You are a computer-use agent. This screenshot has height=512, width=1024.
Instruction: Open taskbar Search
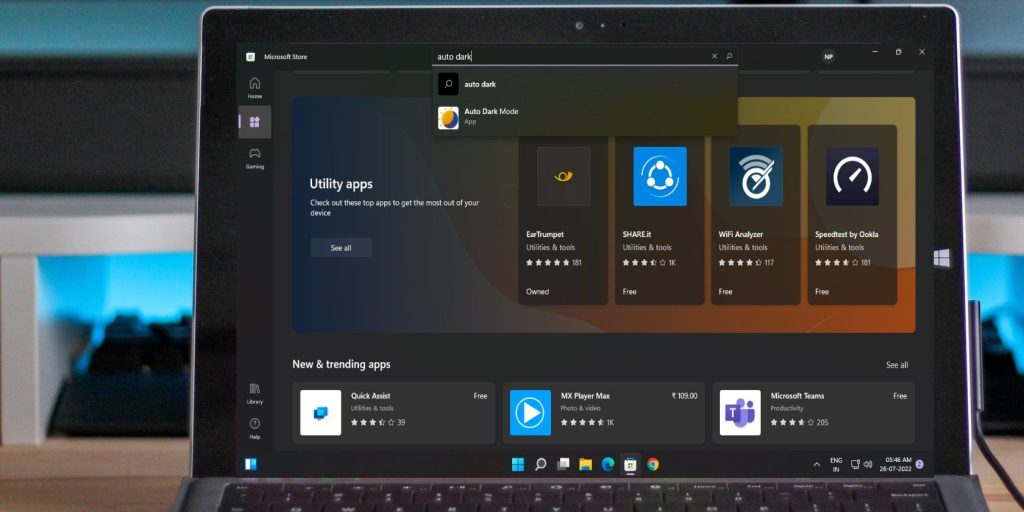(540, 464)
